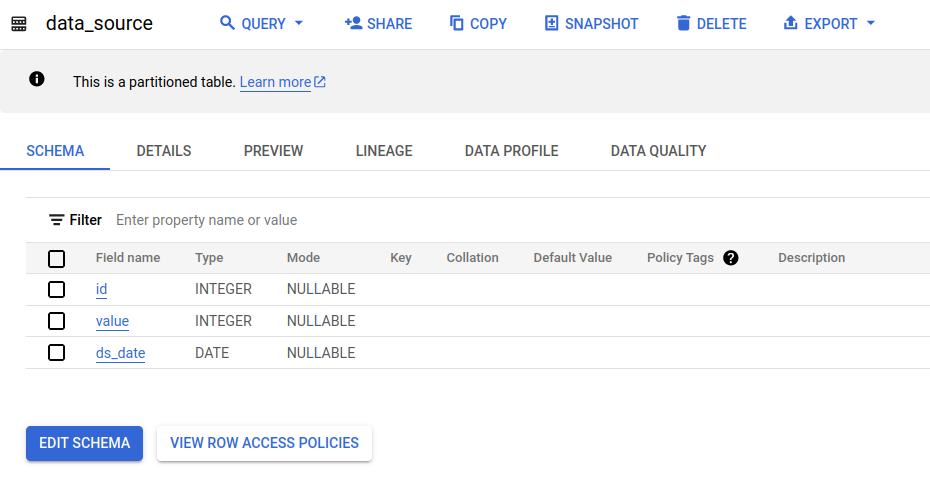Image resolution: width=930 pixels, height=504 pixels.
Task: Open the Lineage tab
Action: tap(384, 151)
